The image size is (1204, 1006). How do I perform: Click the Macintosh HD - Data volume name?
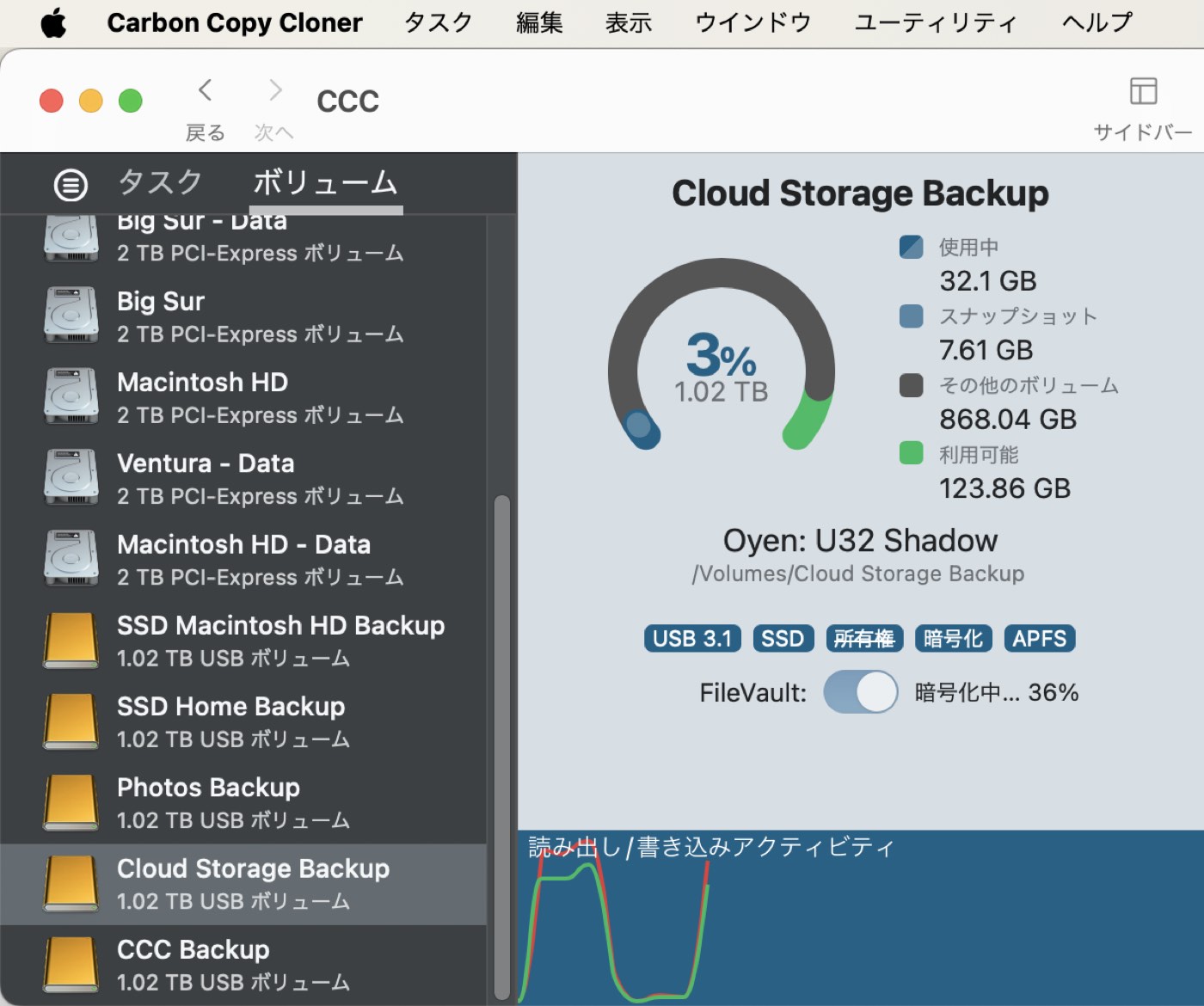tap(244, 544)
